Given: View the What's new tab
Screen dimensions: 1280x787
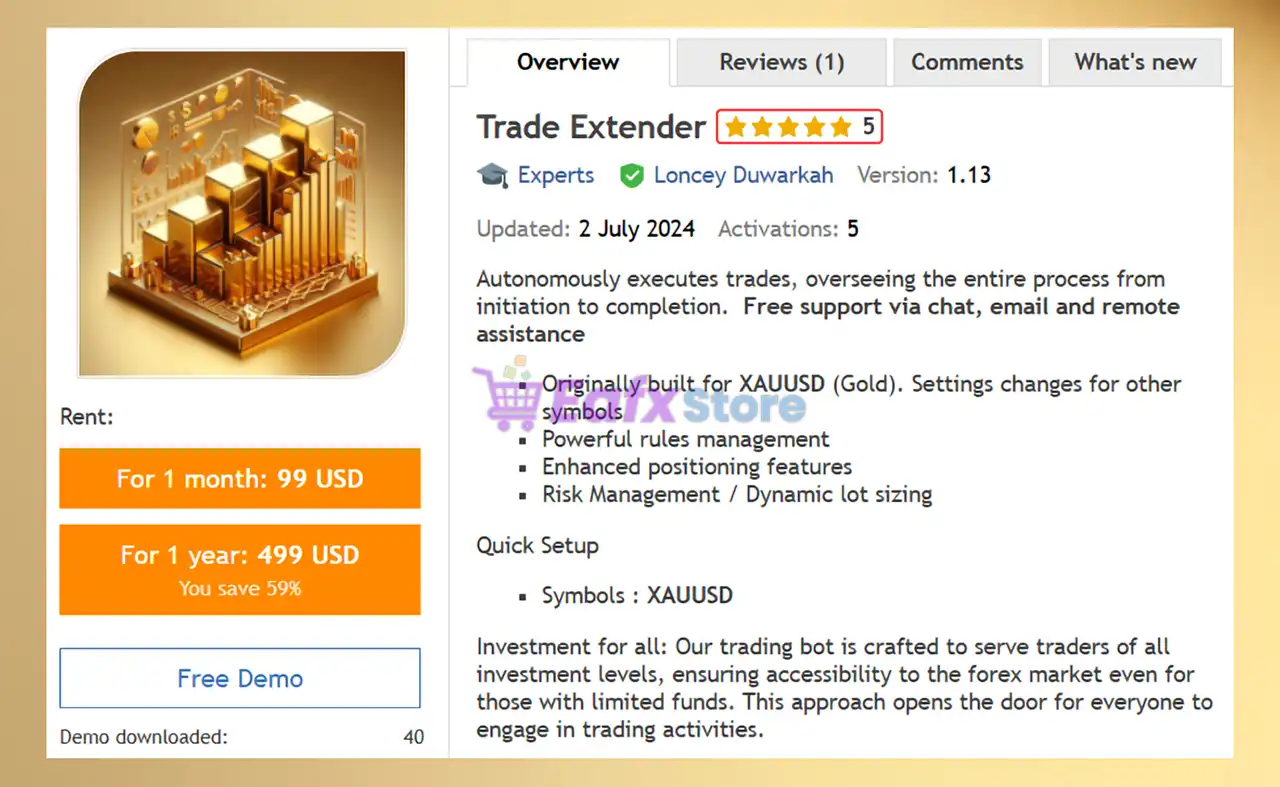Looking at the screenshot, I should point(1135,62).
